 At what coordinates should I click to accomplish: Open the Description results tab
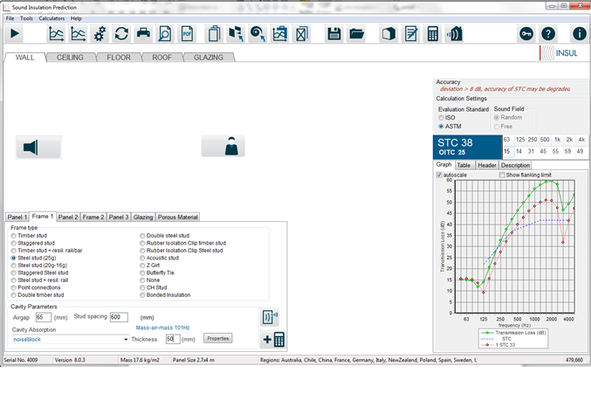(515, 165)
